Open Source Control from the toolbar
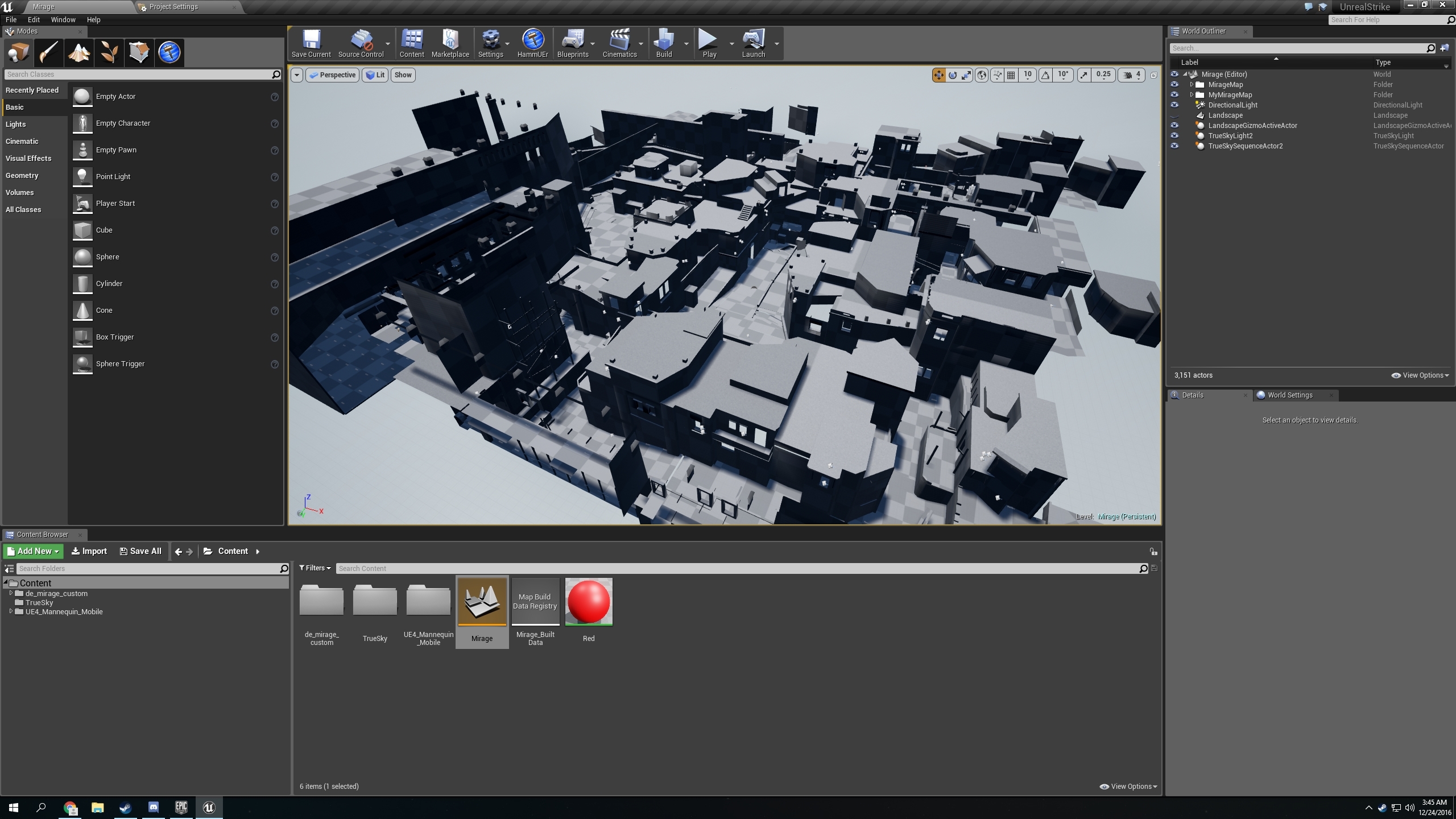Screen dimensions: 1456x819 (361, 44)
